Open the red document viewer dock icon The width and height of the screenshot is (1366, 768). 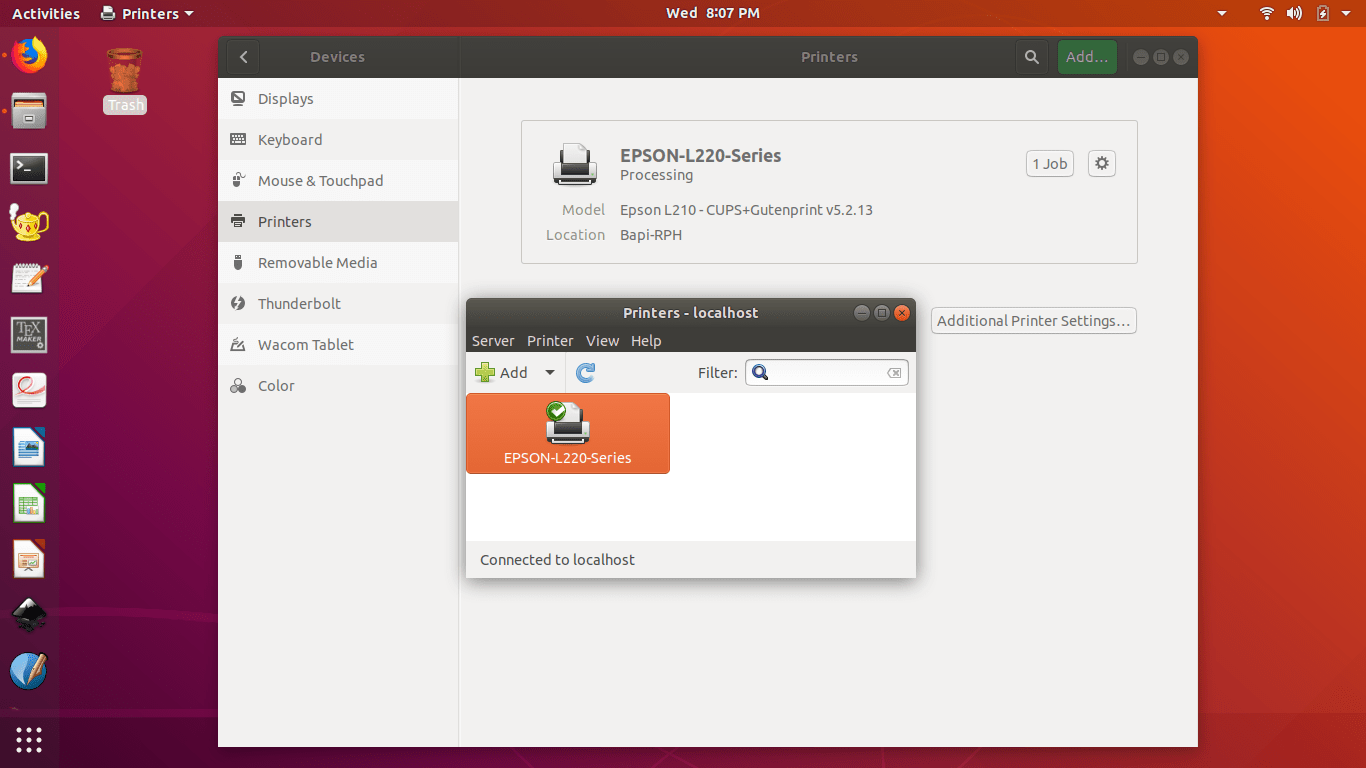(x=29, y=390)
